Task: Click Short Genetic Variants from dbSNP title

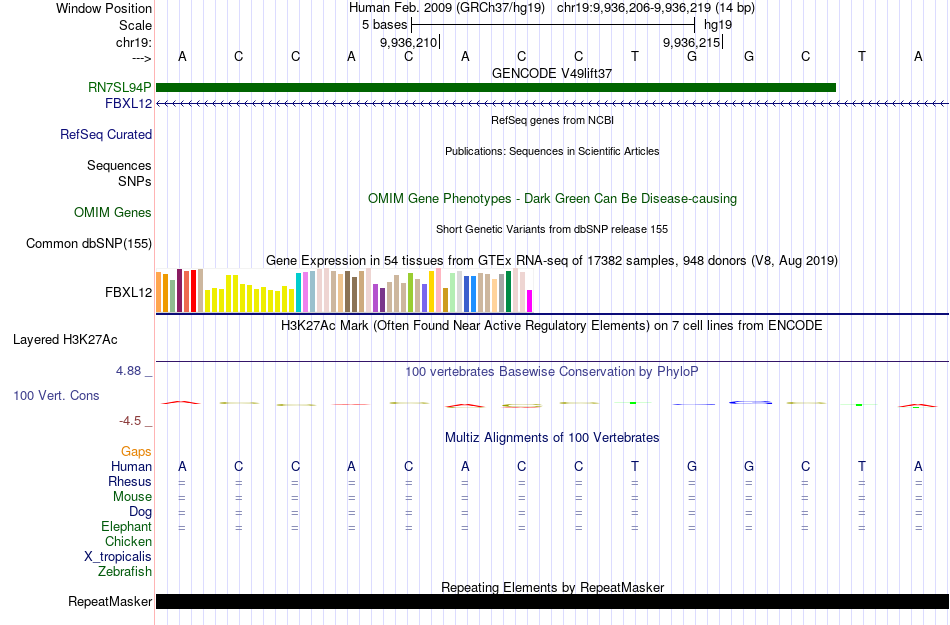Action: point(552,230)
